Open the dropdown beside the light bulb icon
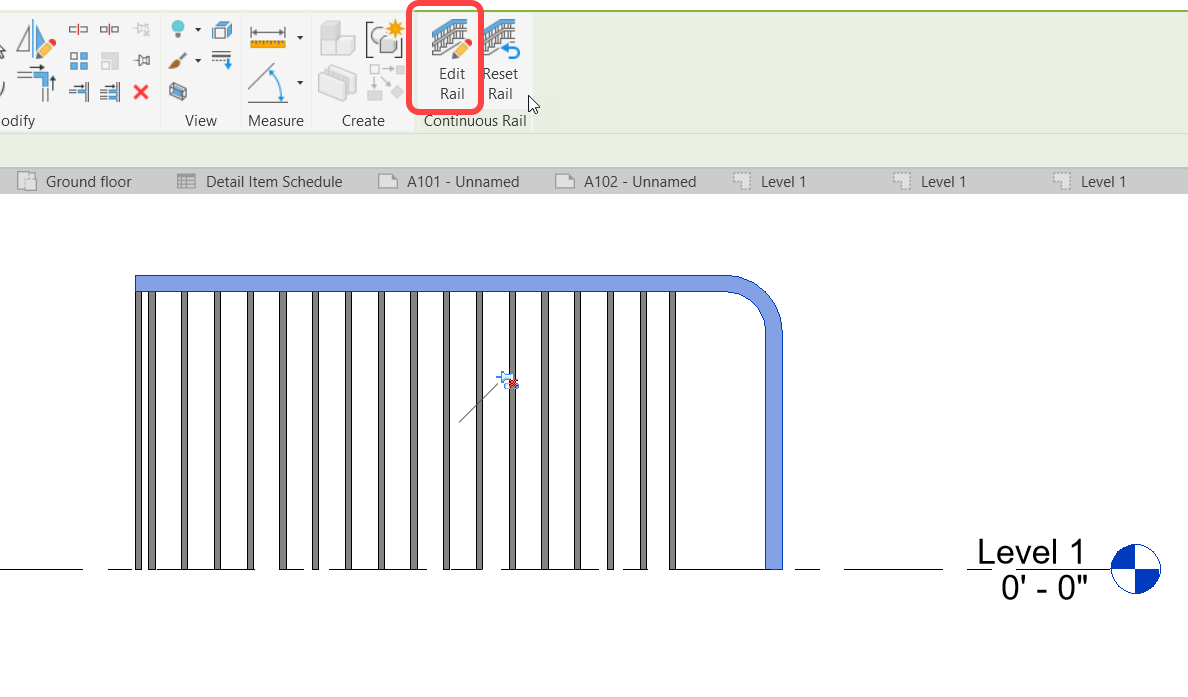 pos(198,28)
